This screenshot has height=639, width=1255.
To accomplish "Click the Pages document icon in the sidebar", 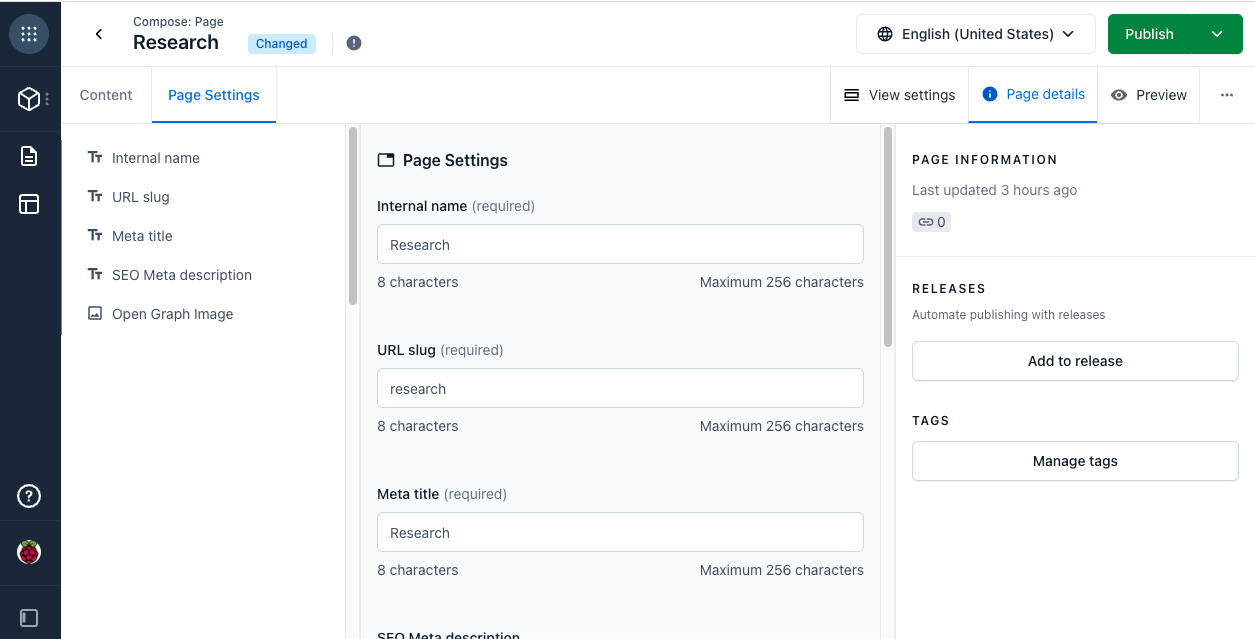I will 28,155.
